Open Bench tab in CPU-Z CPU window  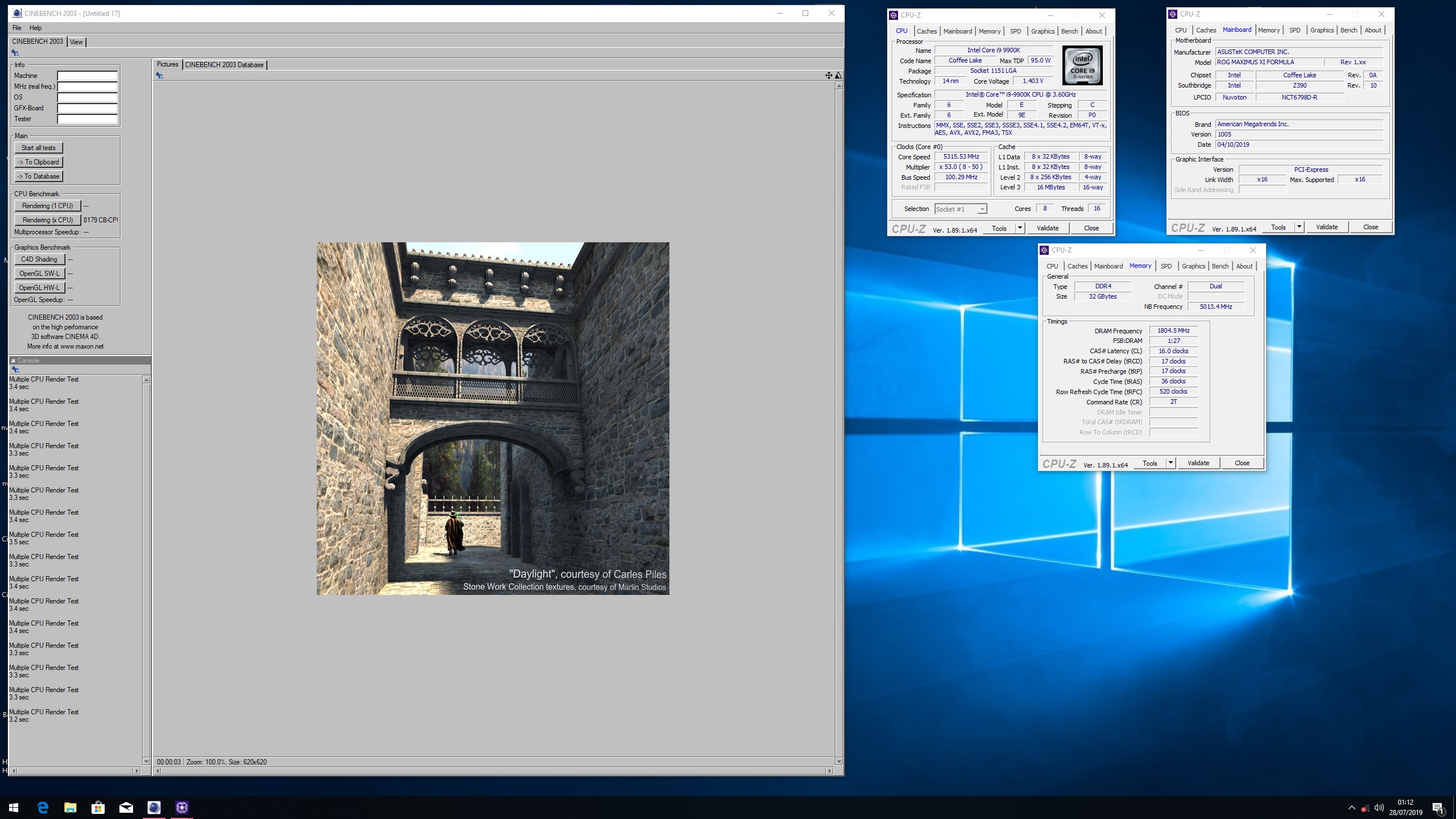pos(1069,31)
